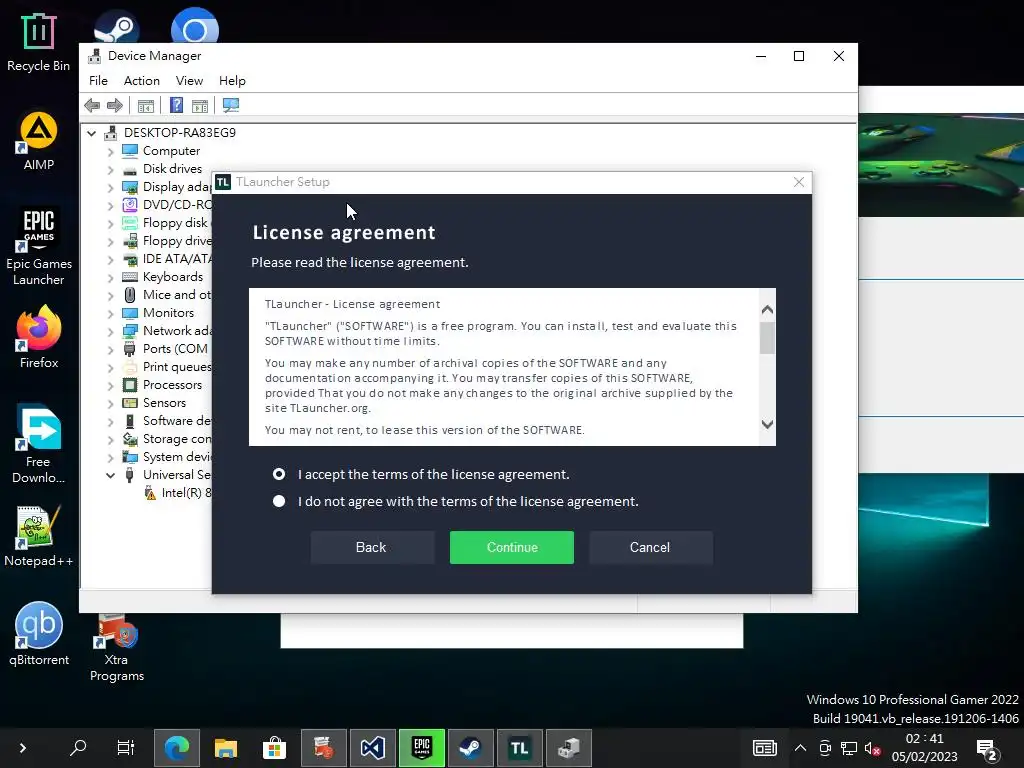Image resolution: width=1024 pixels, height=768 pixels.
Task: Click Steam taskbar icon
Action: pyautogui.click(x=471, y=748)
